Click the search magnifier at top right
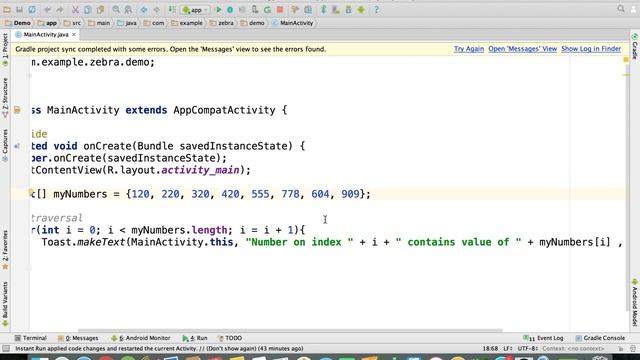The height and width of the screenshot is (360, 640). pos(621,9)
